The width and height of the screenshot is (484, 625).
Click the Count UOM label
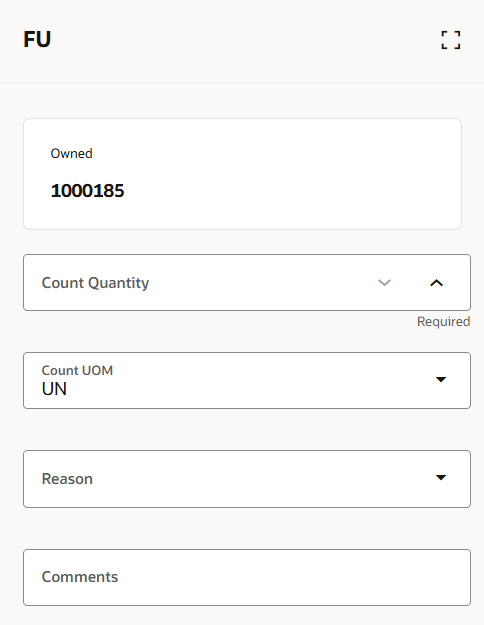point(77,370)
